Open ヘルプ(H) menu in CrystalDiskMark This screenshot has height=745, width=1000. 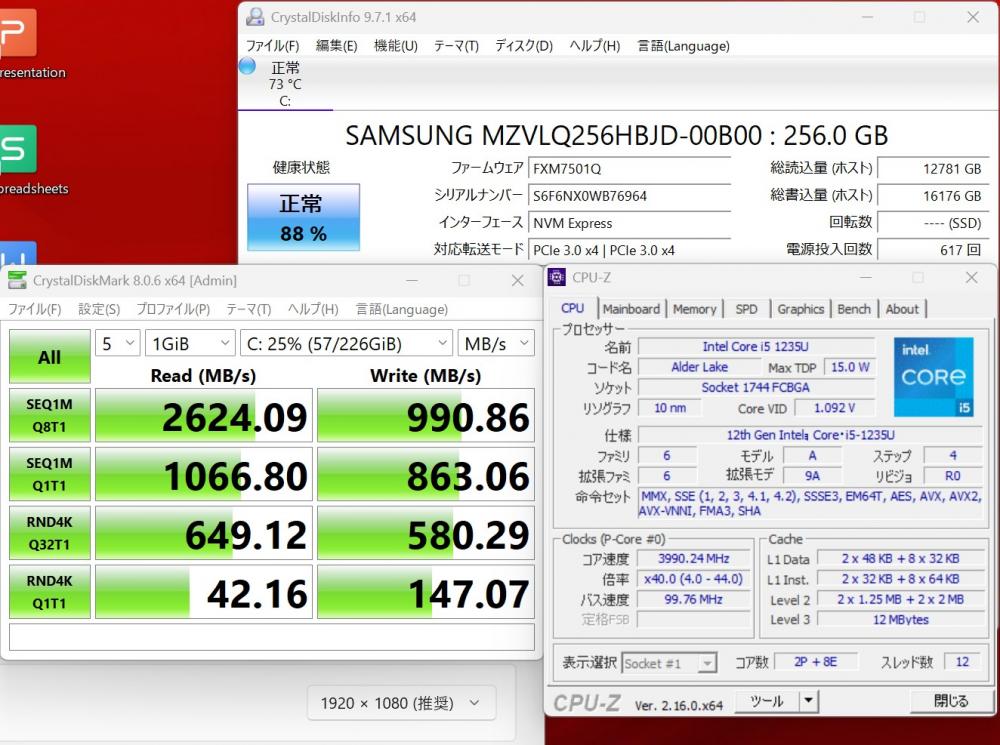(312, 309)
